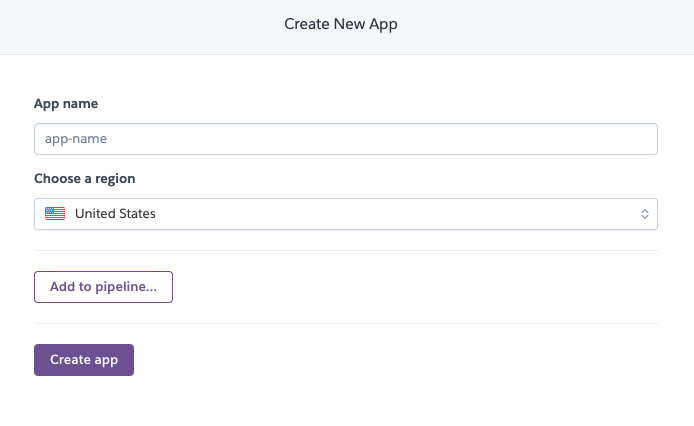Image resolution: width=694 pixels, height=426 pixels.
Task: Expand the region list via the selector arrows
Action: click(644, 214)
